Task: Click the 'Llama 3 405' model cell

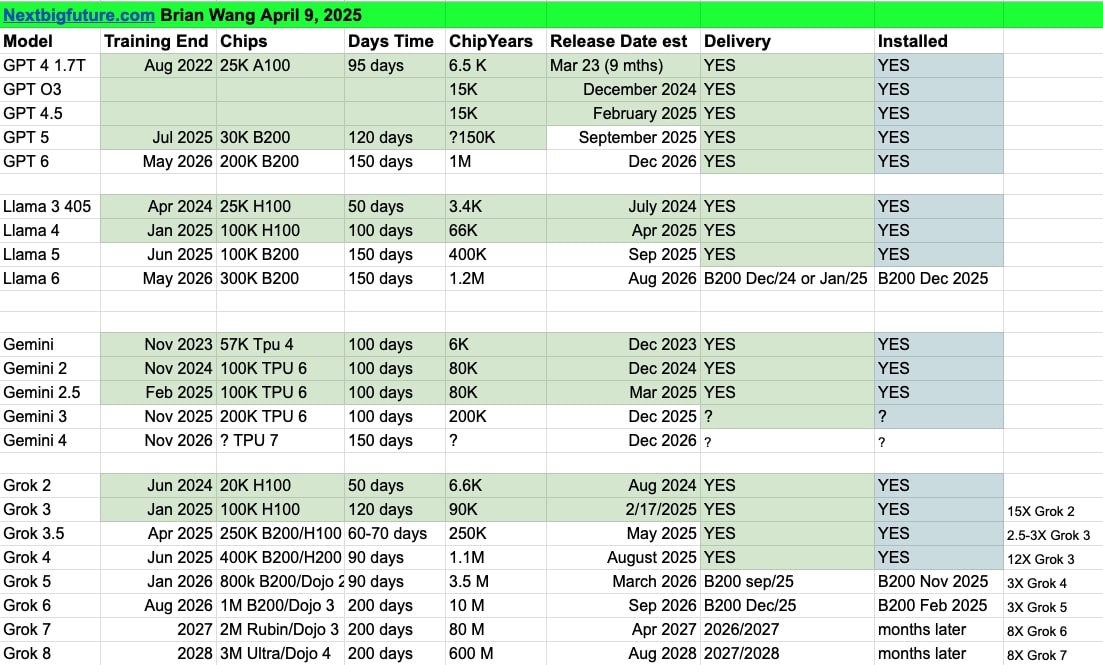Action: pos(51,206)
